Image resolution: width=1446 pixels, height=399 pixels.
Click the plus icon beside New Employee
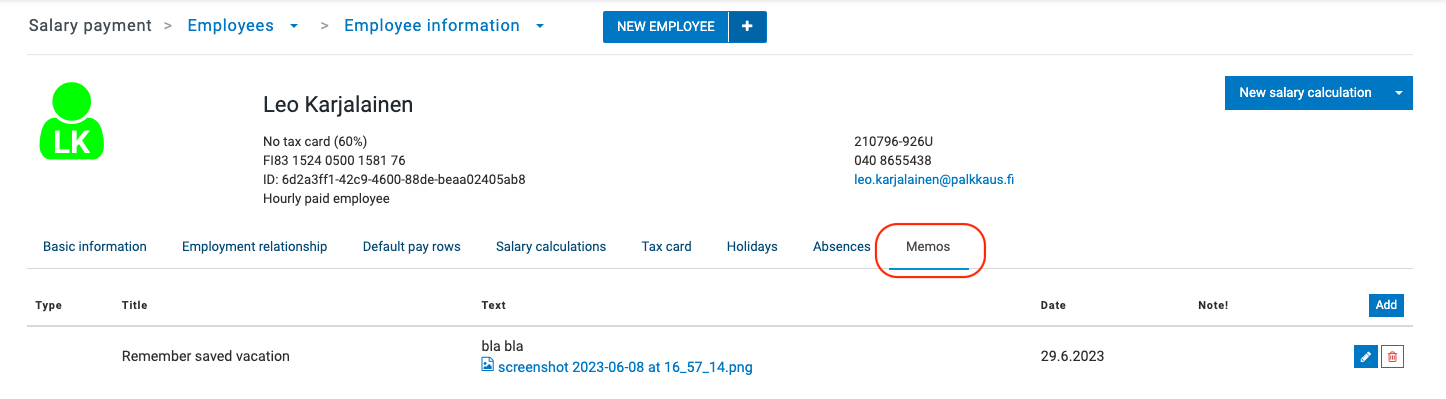point(748,27)
